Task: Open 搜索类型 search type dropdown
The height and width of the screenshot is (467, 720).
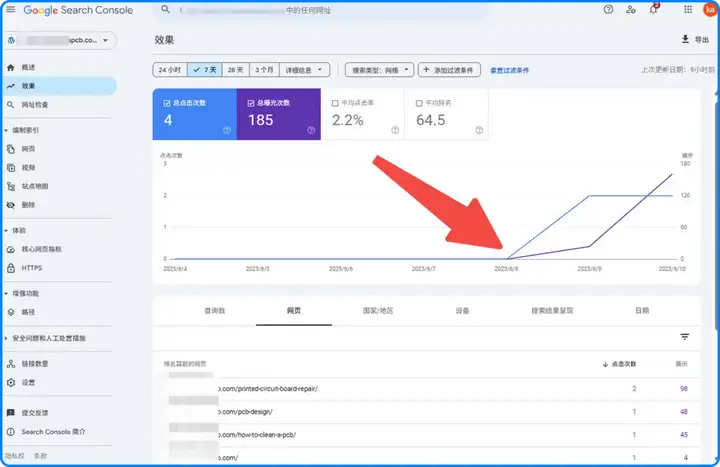Action: tap(379, 70)
